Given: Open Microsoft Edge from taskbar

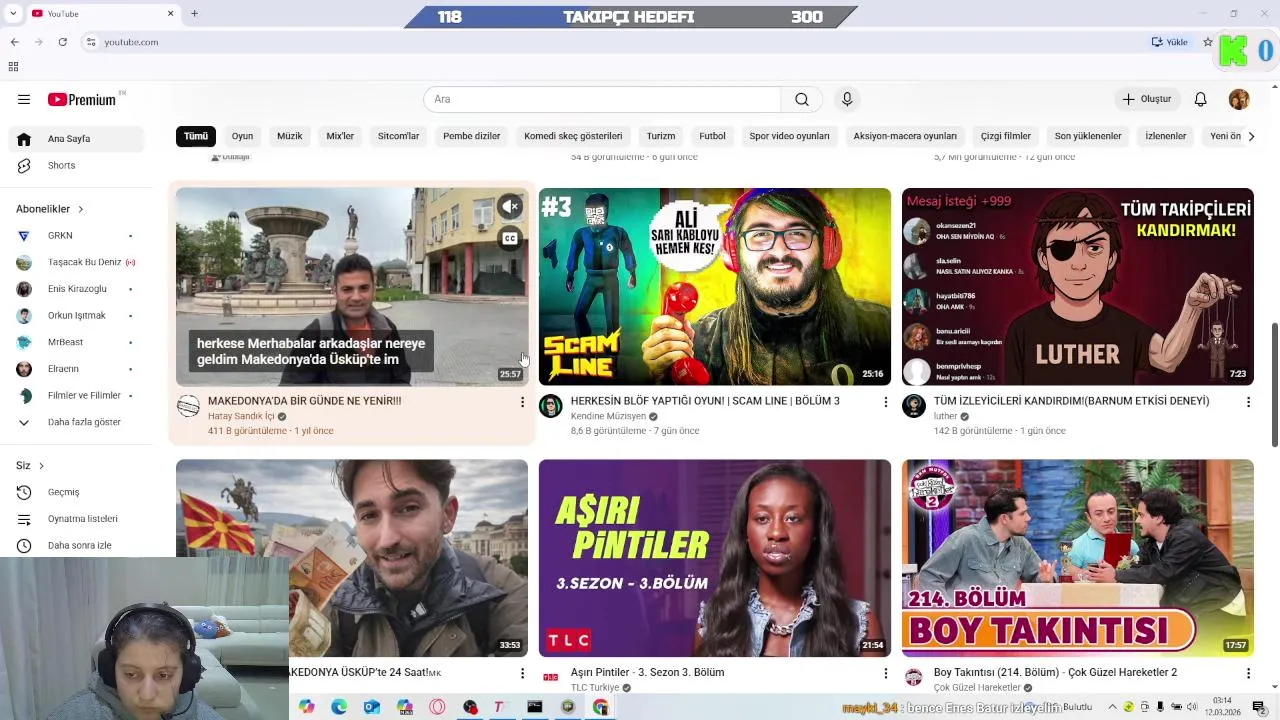Looking at the screenshot, I should 339,707.
